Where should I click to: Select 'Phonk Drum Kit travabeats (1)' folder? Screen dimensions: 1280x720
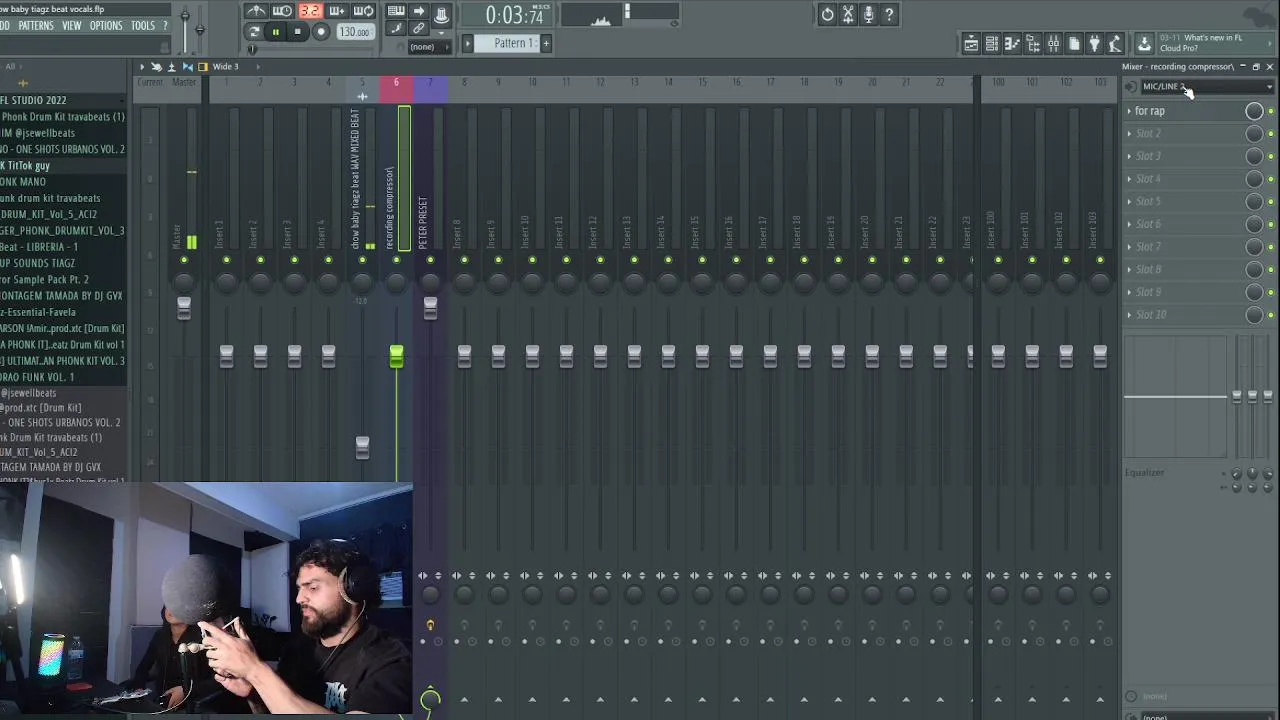coord(63,117)
